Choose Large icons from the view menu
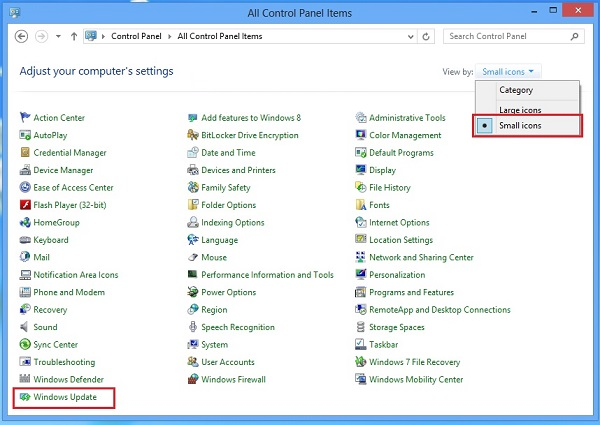 (x=522, y=108)
